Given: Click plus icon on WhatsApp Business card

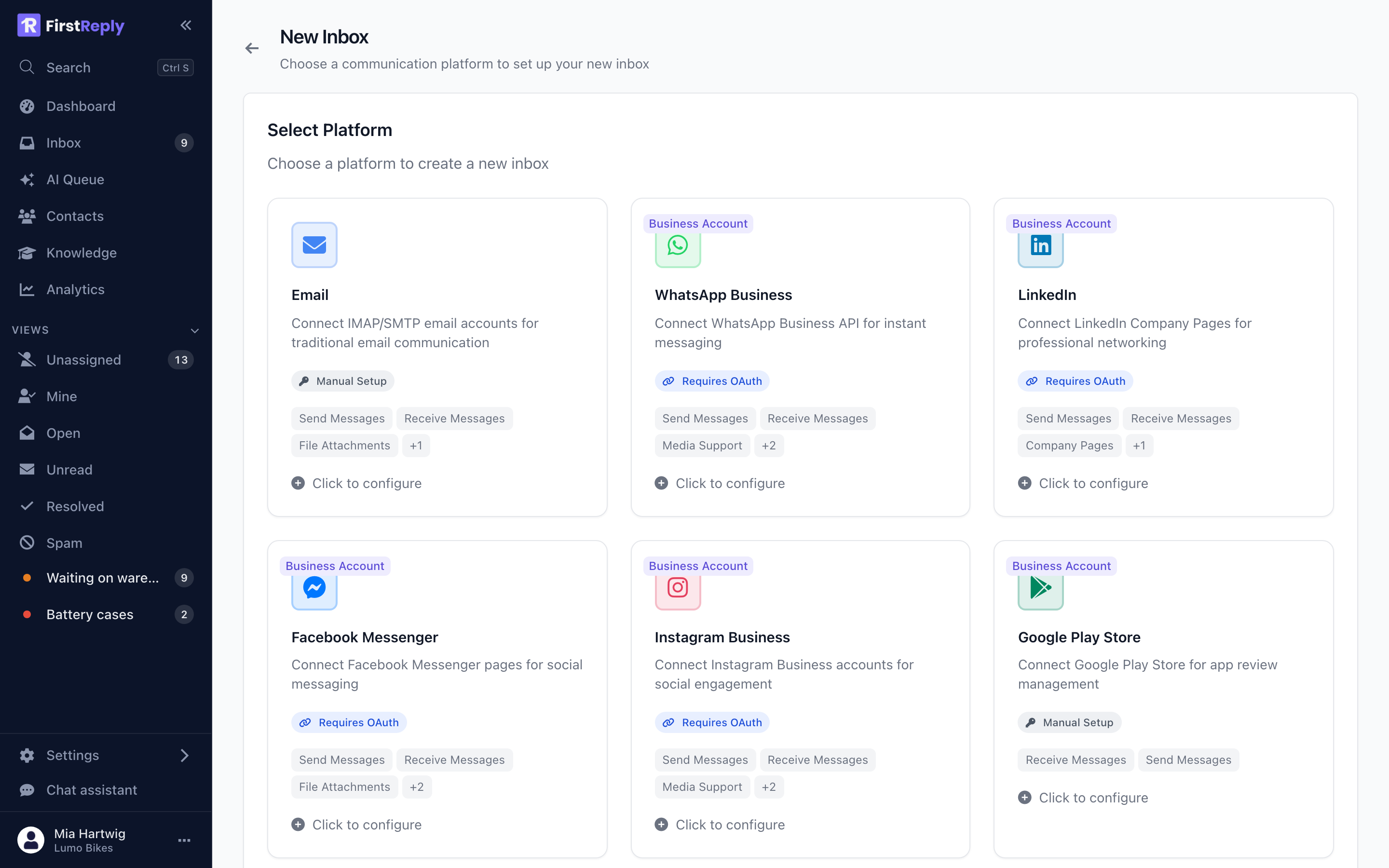Looking at the screenshot, I should coord(661,483).
